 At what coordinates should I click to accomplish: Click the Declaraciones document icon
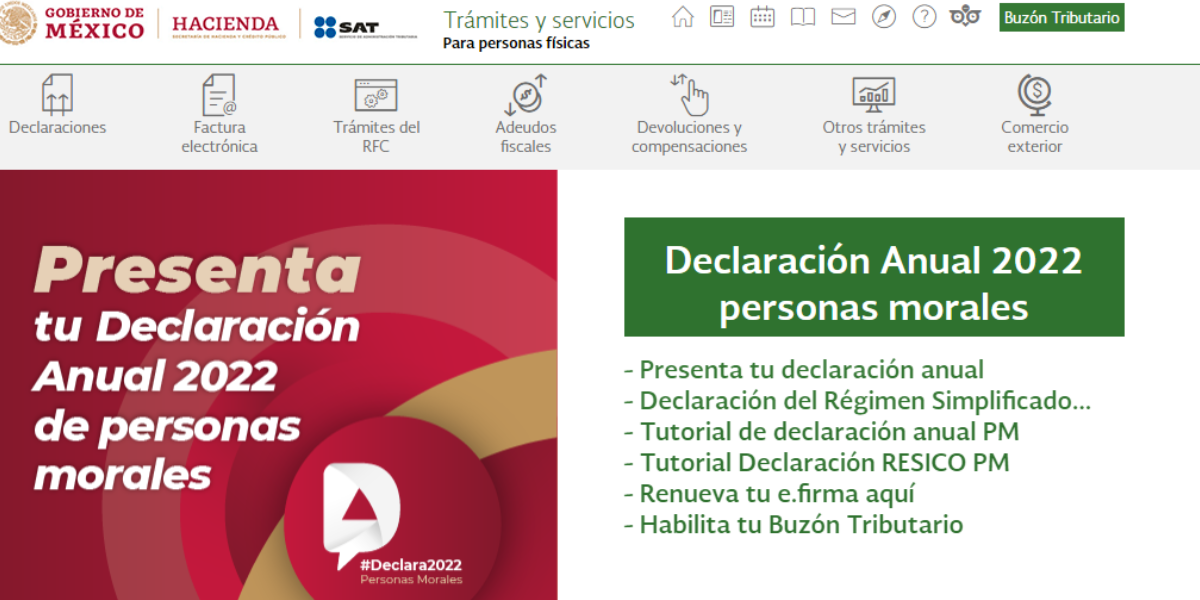point(57,94)
